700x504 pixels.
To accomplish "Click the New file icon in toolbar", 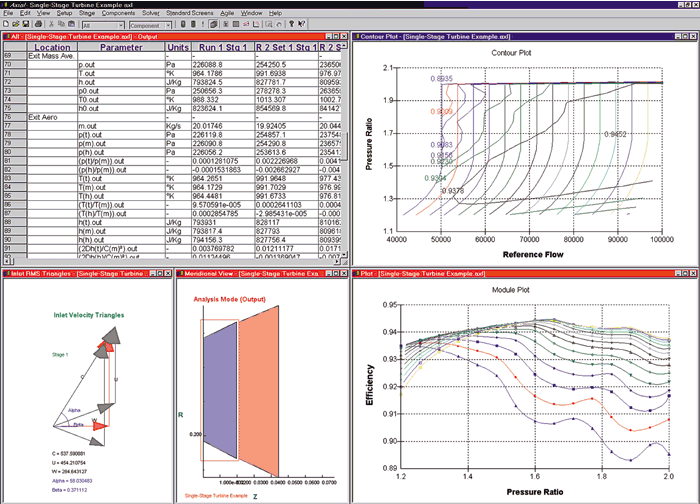I will click(x=6, y=24).
